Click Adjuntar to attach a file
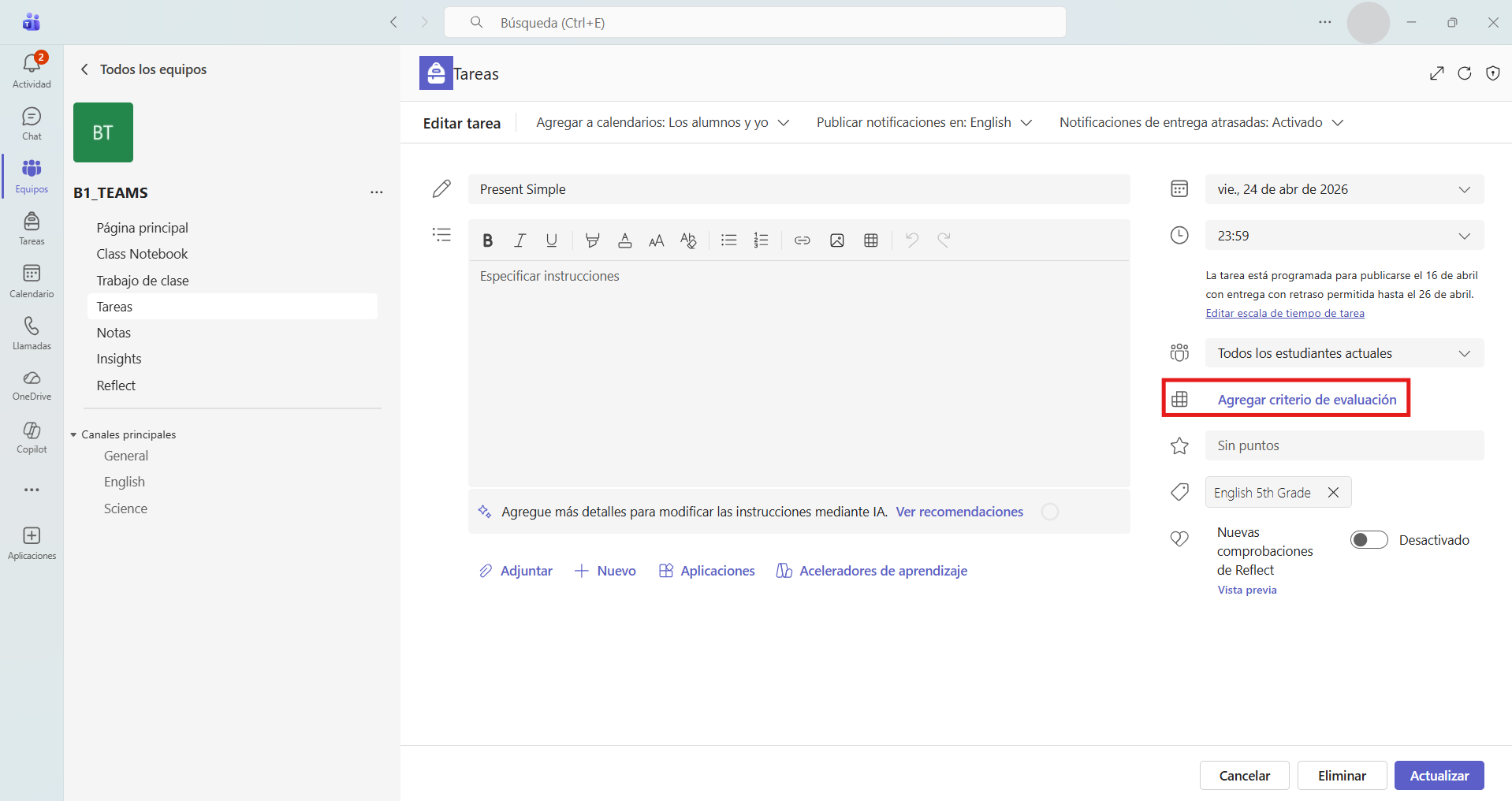The image size is (1512, 801). point(516,571)
